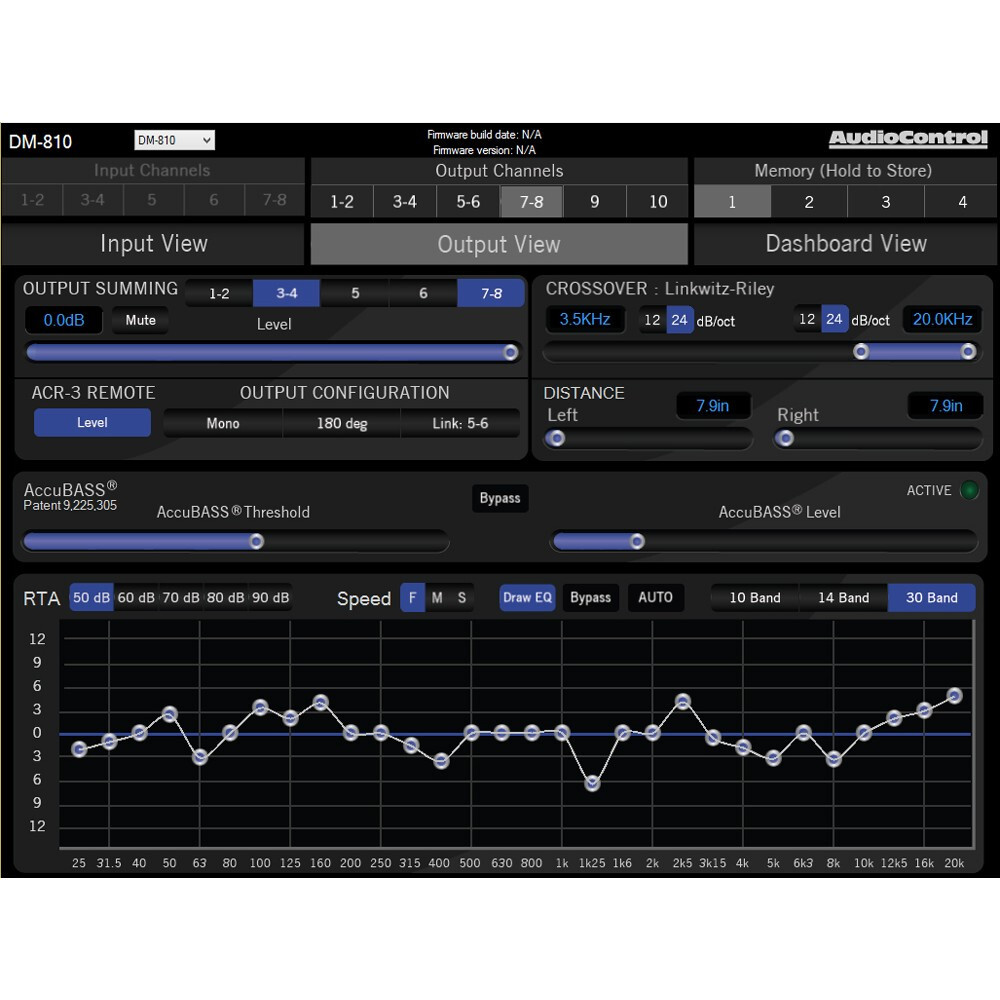The height and width of the screenshot is (1000, 1000).
Task: Switch EQ to 10 Band
Action: pyautogui.click(x=755, y=598)
